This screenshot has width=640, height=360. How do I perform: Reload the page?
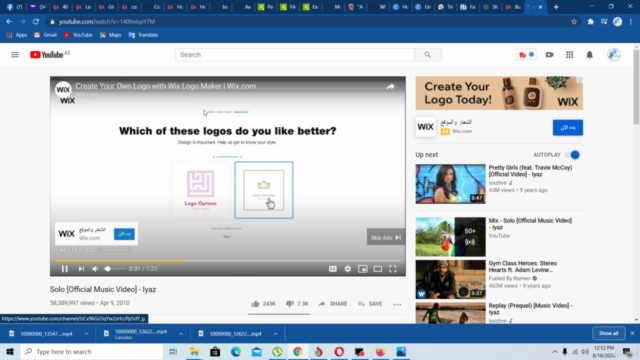(x=36, y=22)
